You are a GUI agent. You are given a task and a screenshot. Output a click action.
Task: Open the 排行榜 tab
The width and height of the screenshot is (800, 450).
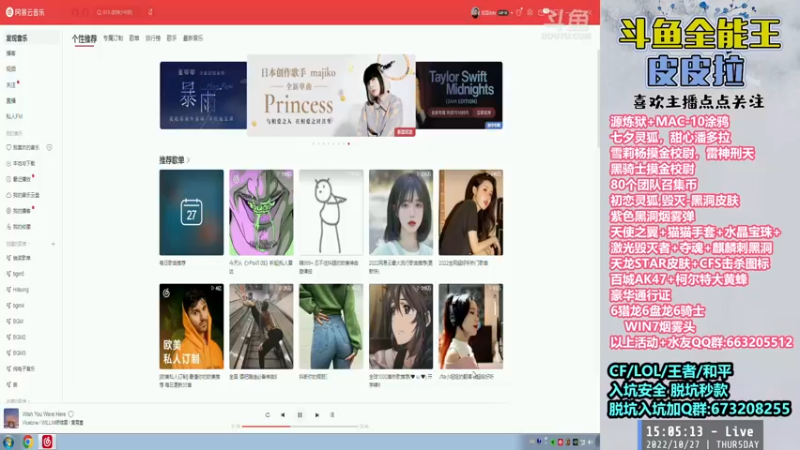pos(153,38)
